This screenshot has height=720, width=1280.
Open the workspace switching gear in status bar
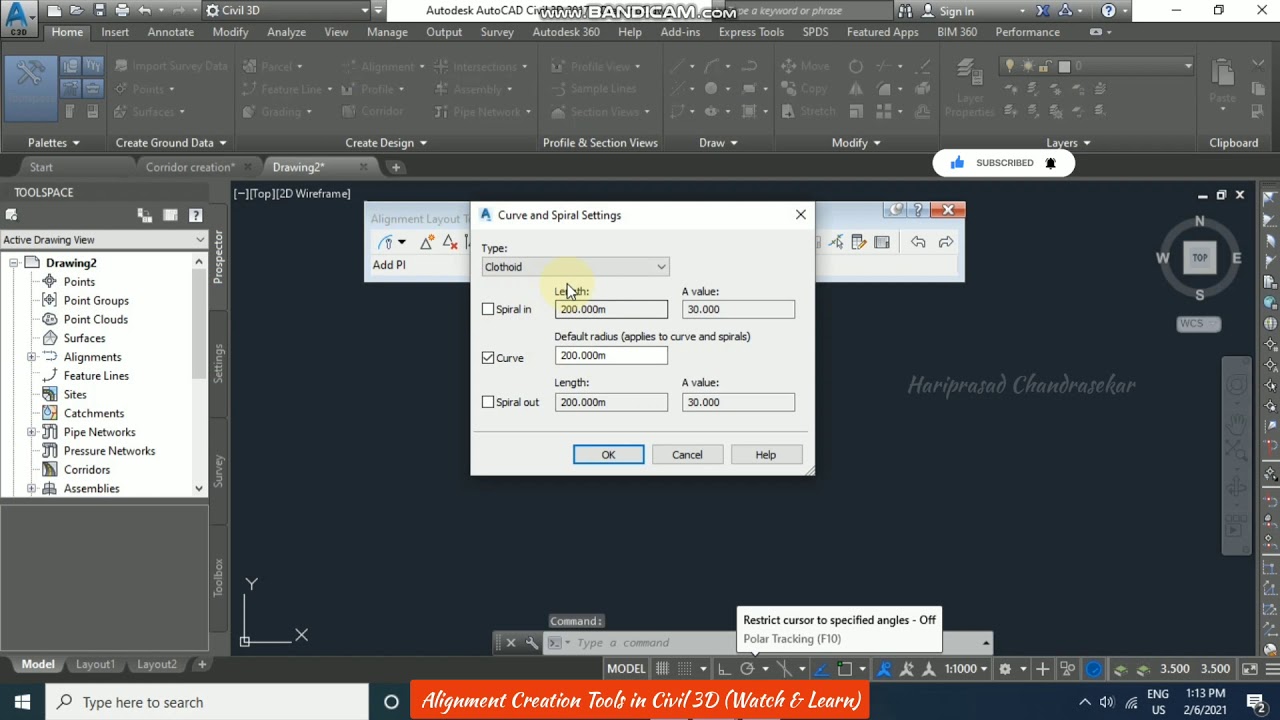click(x=1005, y=669)
